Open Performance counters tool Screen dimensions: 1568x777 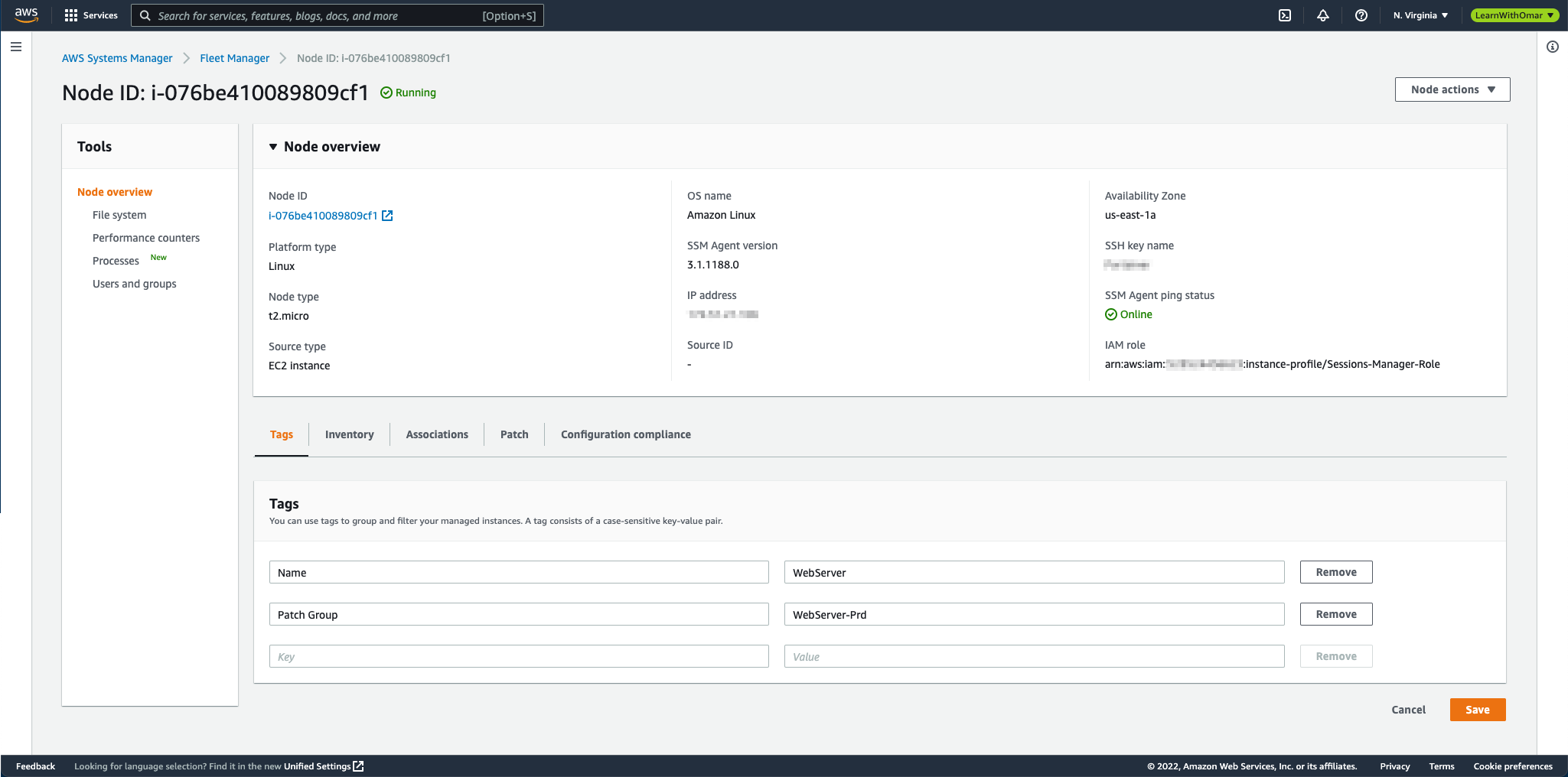tap(146, 238)
